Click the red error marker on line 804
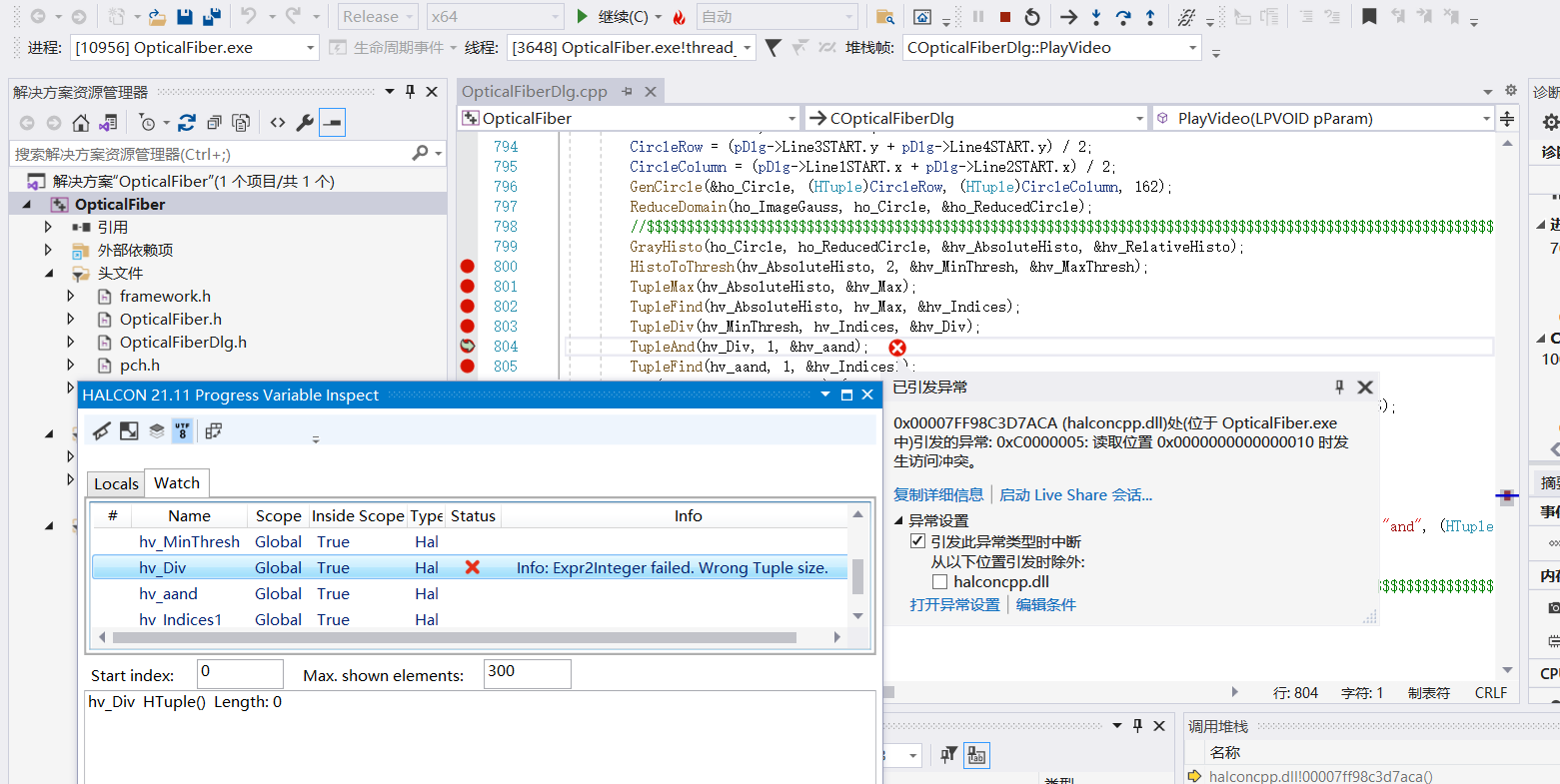1560x784 pixels. pyautogui.click(x=897, y=348)
